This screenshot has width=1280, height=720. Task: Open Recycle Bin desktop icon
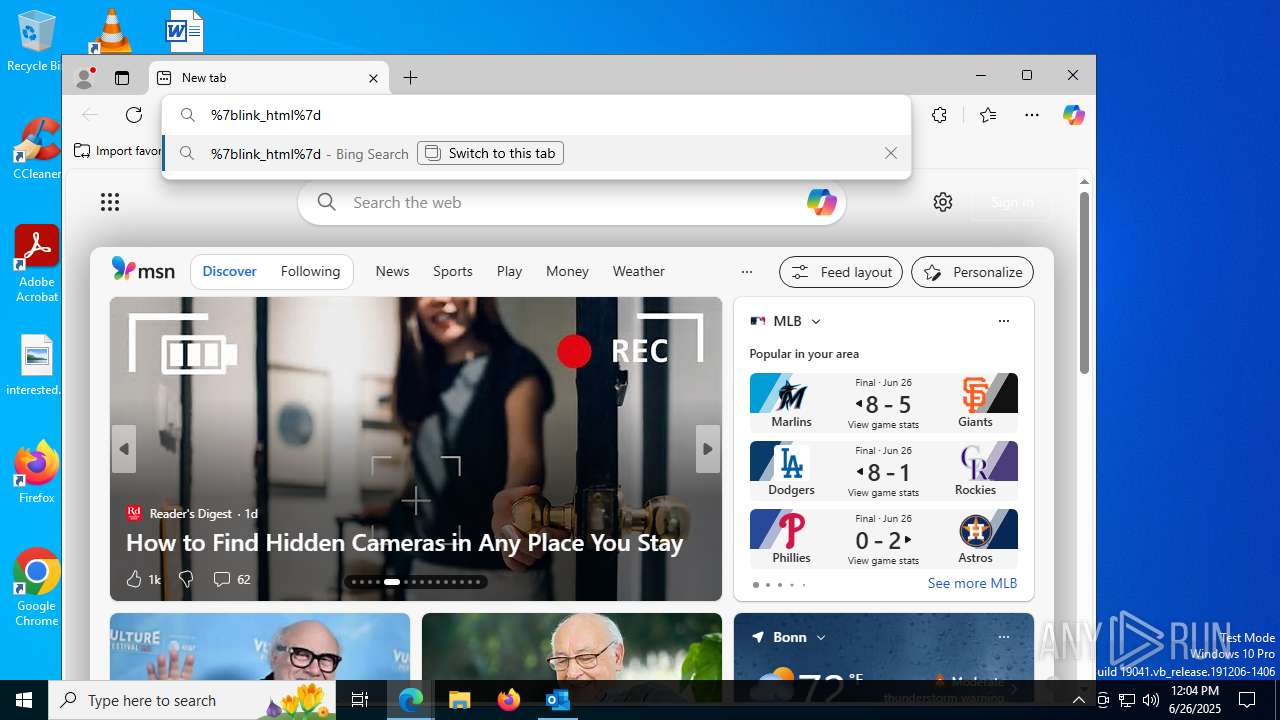pos(36,40)
